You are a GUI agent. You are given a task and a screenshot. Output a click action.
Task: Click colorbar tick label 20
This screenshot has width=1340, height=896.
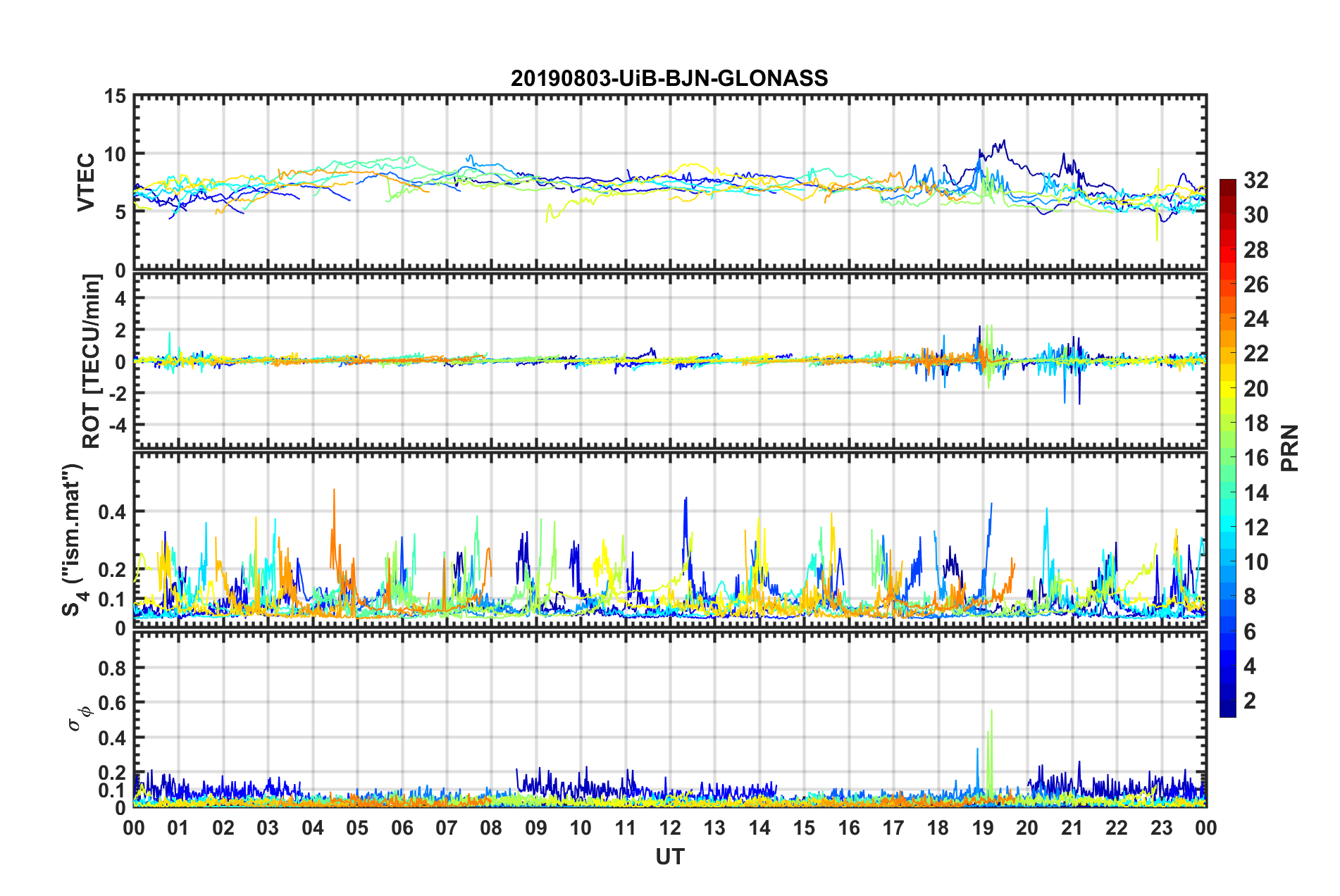click(1256, 389)
